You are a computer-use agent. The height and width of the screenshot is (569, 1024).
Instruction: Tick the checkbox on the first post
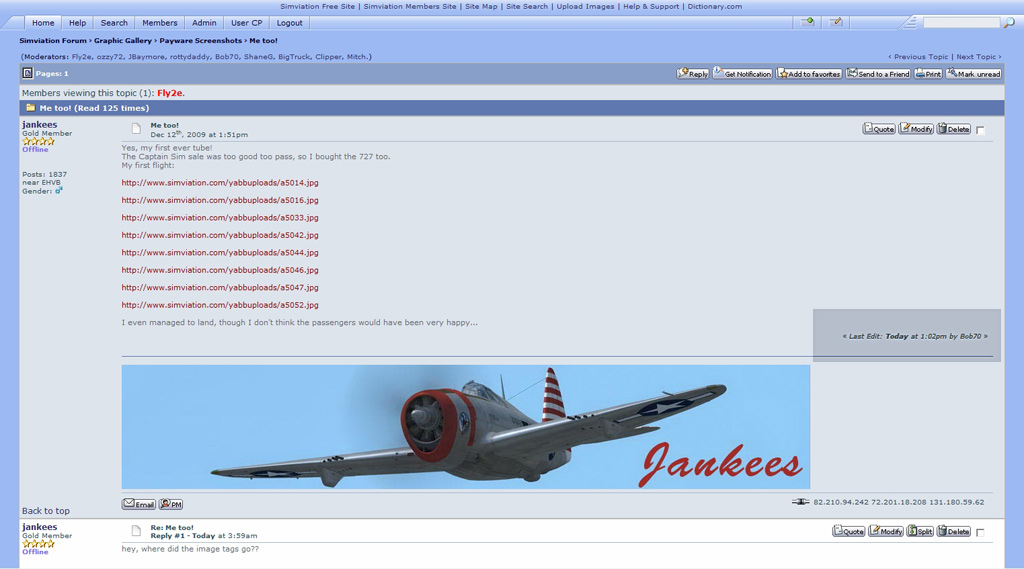980,130
